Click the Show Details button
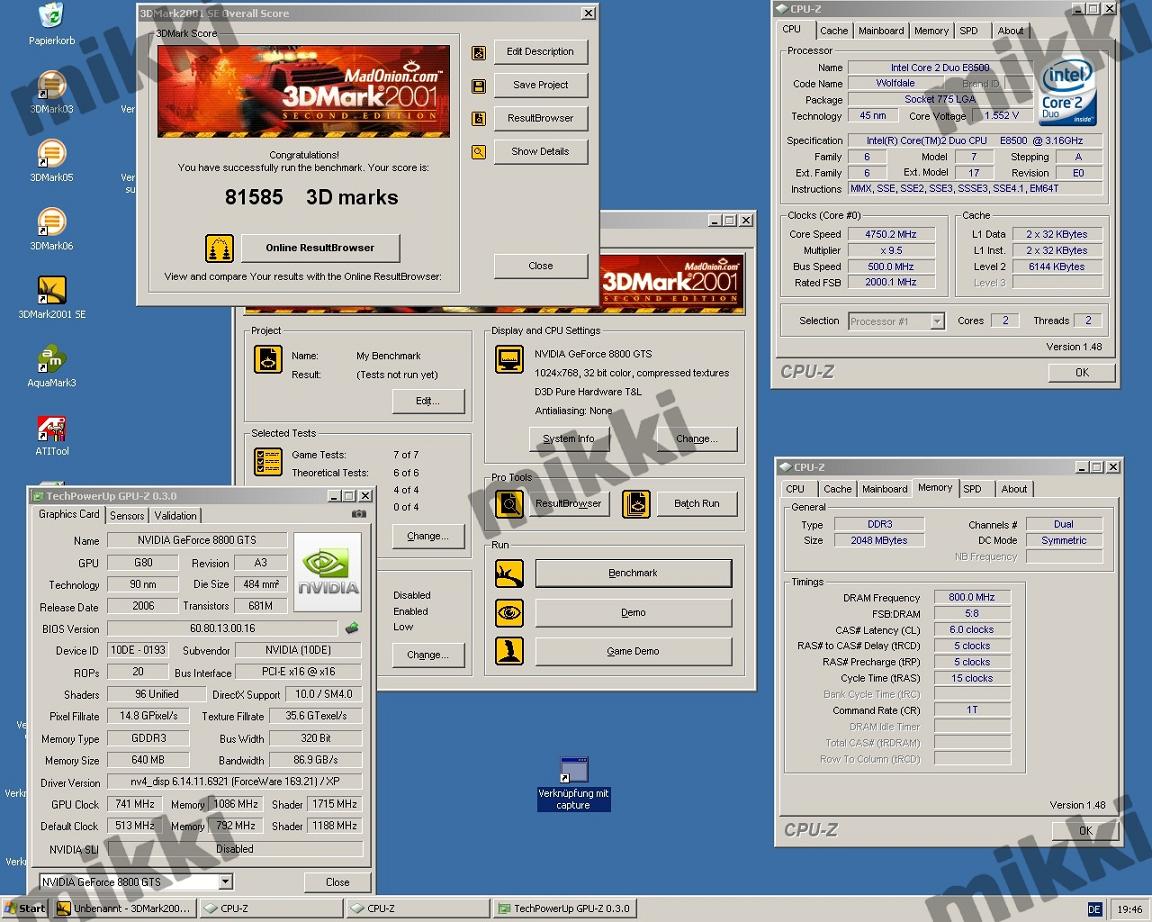Image resolution: width=1152 pixels, height=922 pixels. 541,151
